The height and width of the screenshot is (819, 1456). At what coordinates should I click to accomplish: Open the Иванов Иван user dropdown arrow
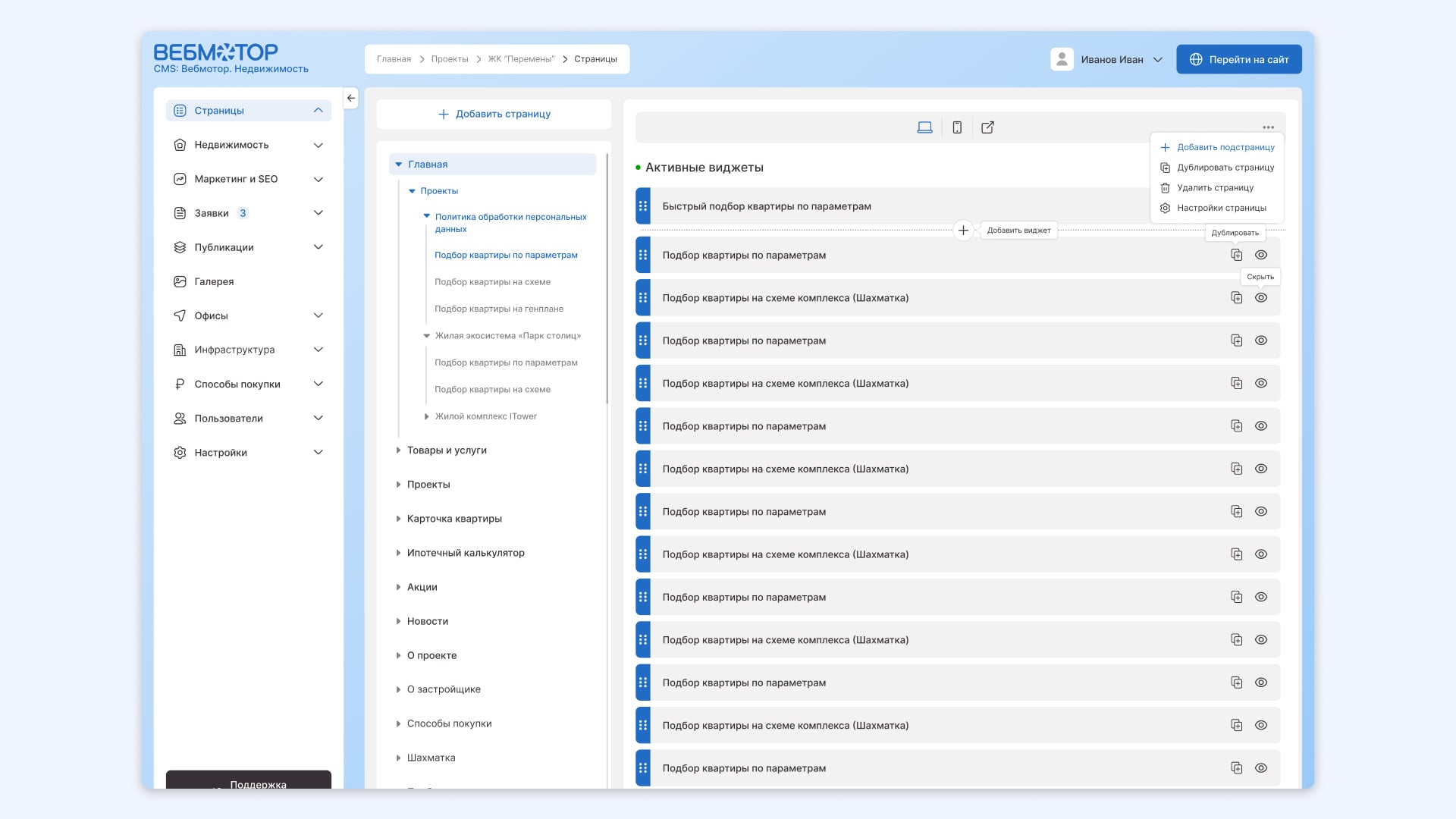(x=1157, y=59)
